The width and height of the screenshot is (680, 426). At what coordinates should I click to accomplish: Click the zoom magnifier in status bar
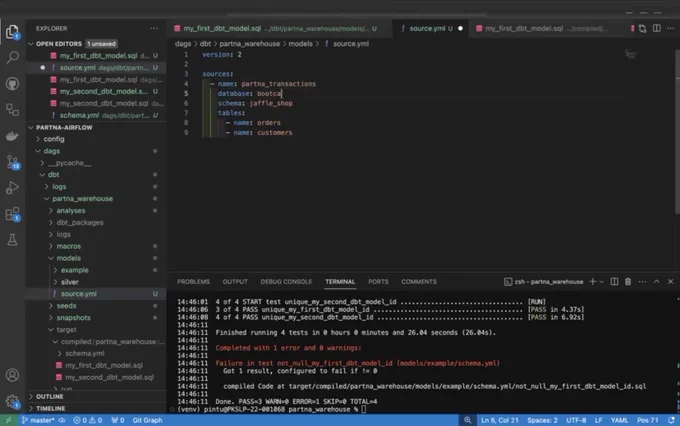tap(468, 420)
